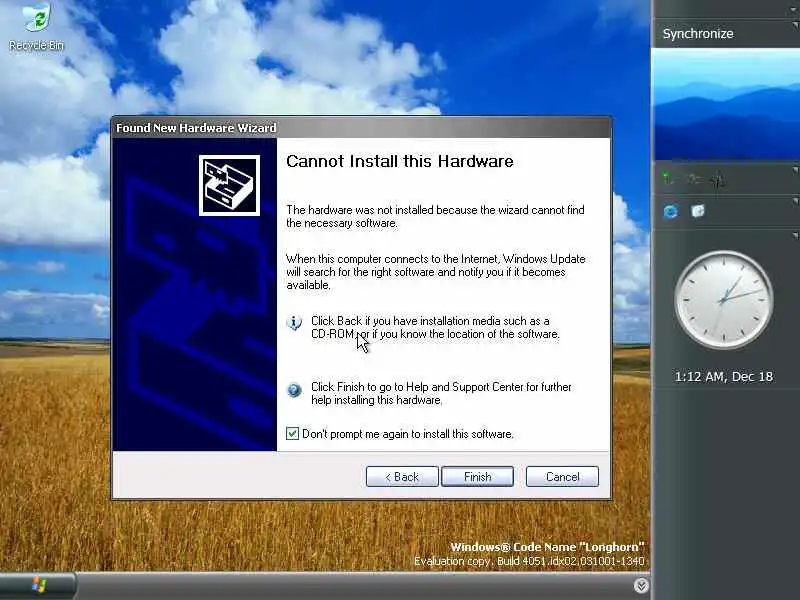Open the Synchronize tile menu arrow

coord(796,25)
